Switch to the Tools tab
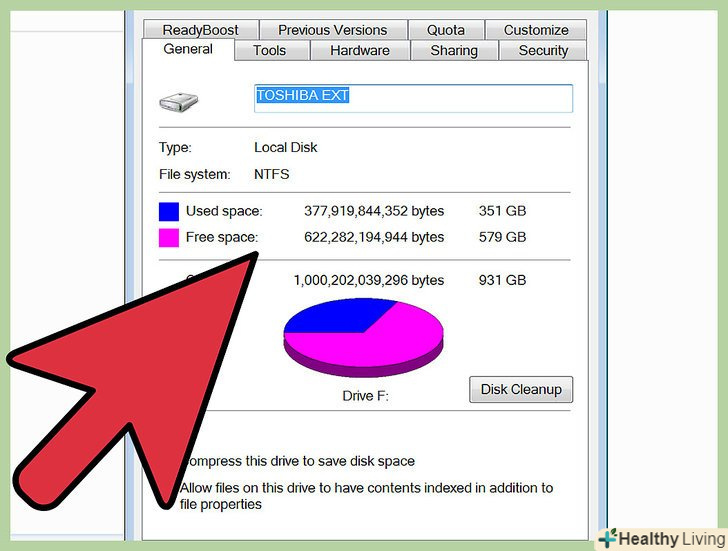The image size is (728, 551). 270,51
